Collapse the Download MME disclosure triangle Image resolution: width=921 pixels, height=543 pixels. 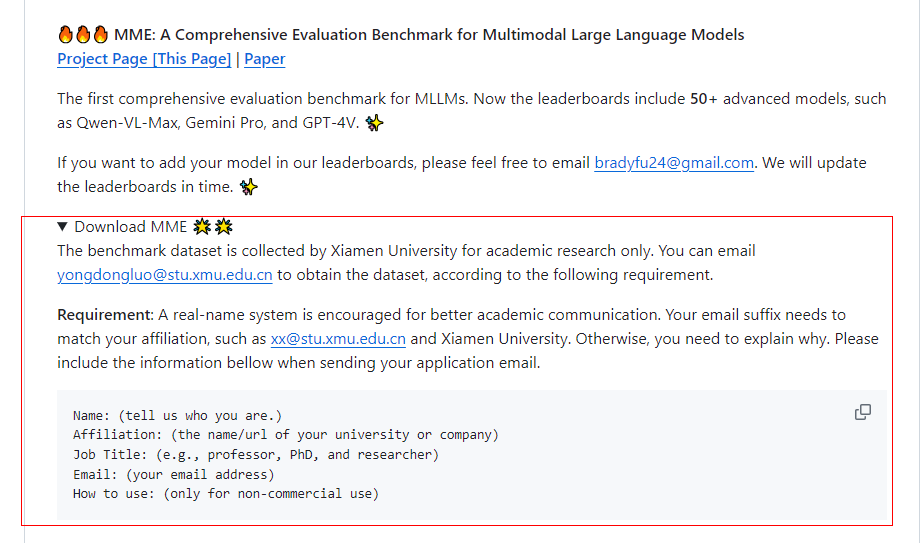[62, 227]
